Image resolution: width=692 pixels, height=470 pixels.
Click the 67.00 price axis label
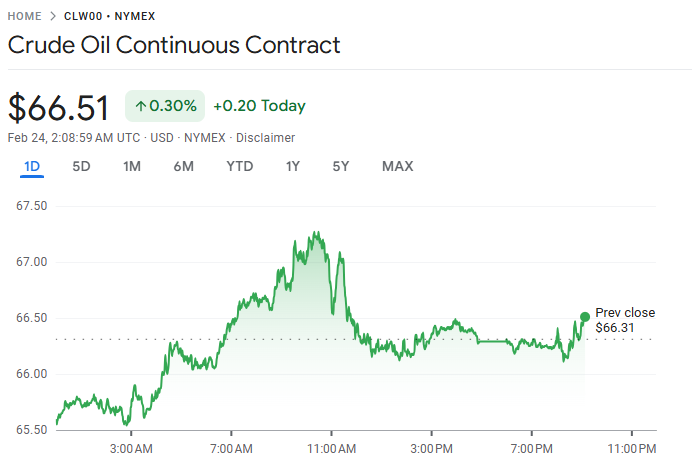pos(32,262)
